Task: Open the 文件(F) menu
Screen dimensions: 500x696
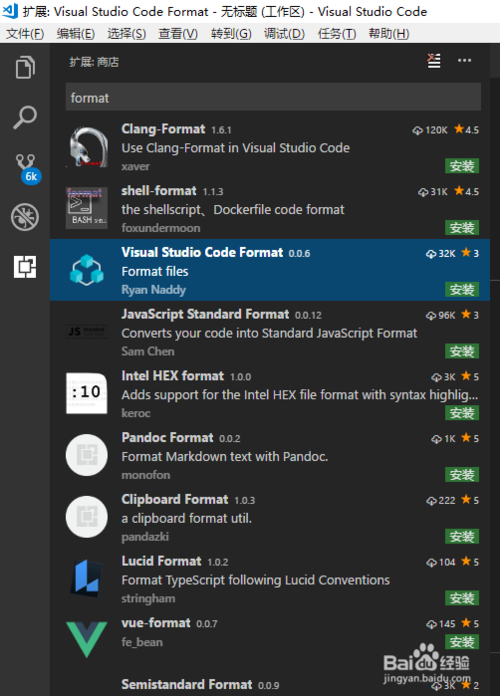Action: (25, 34)
